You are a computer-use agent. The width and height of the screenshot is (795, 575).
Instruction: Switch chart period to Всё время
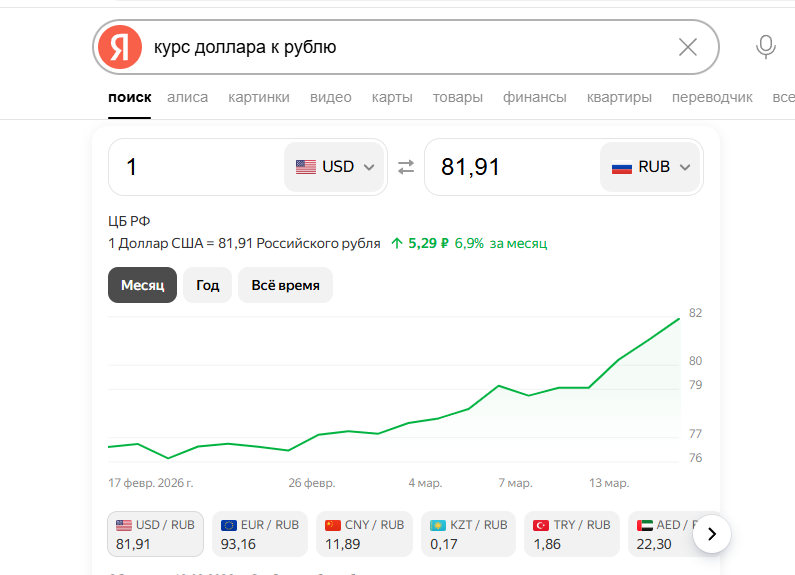[285, 285]
